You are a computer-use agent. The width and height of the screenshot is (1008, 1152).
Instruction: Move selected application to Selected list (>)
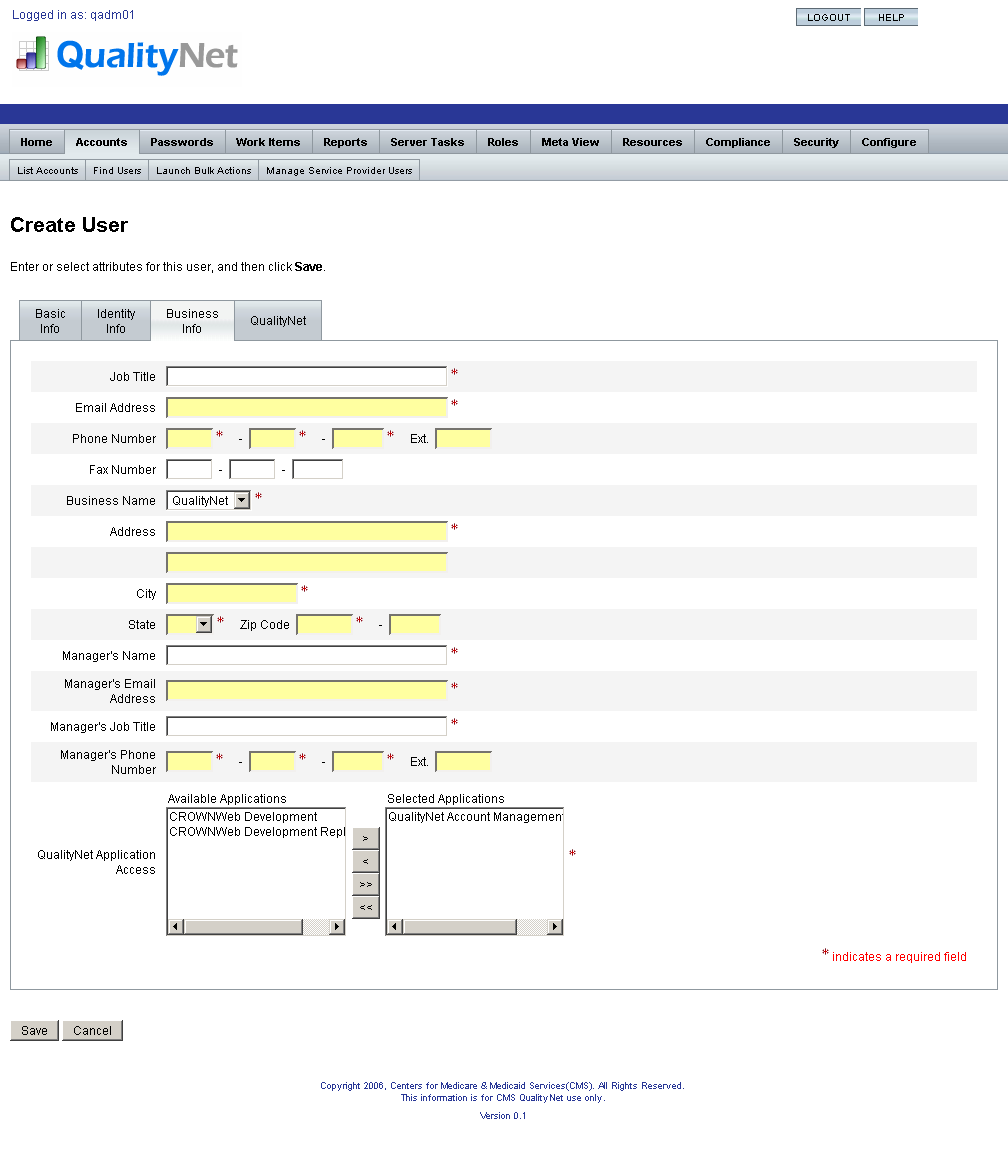(366, 838)
